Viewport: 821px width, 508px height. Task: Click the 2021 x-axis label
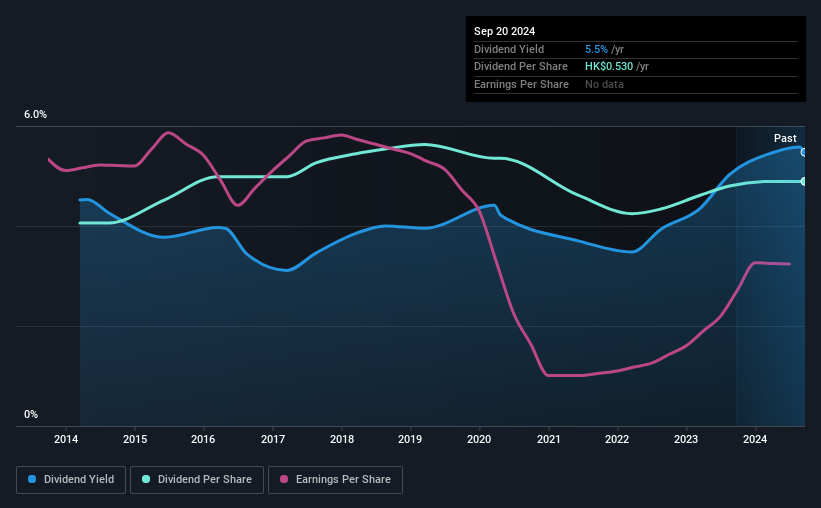click(549, 439)
